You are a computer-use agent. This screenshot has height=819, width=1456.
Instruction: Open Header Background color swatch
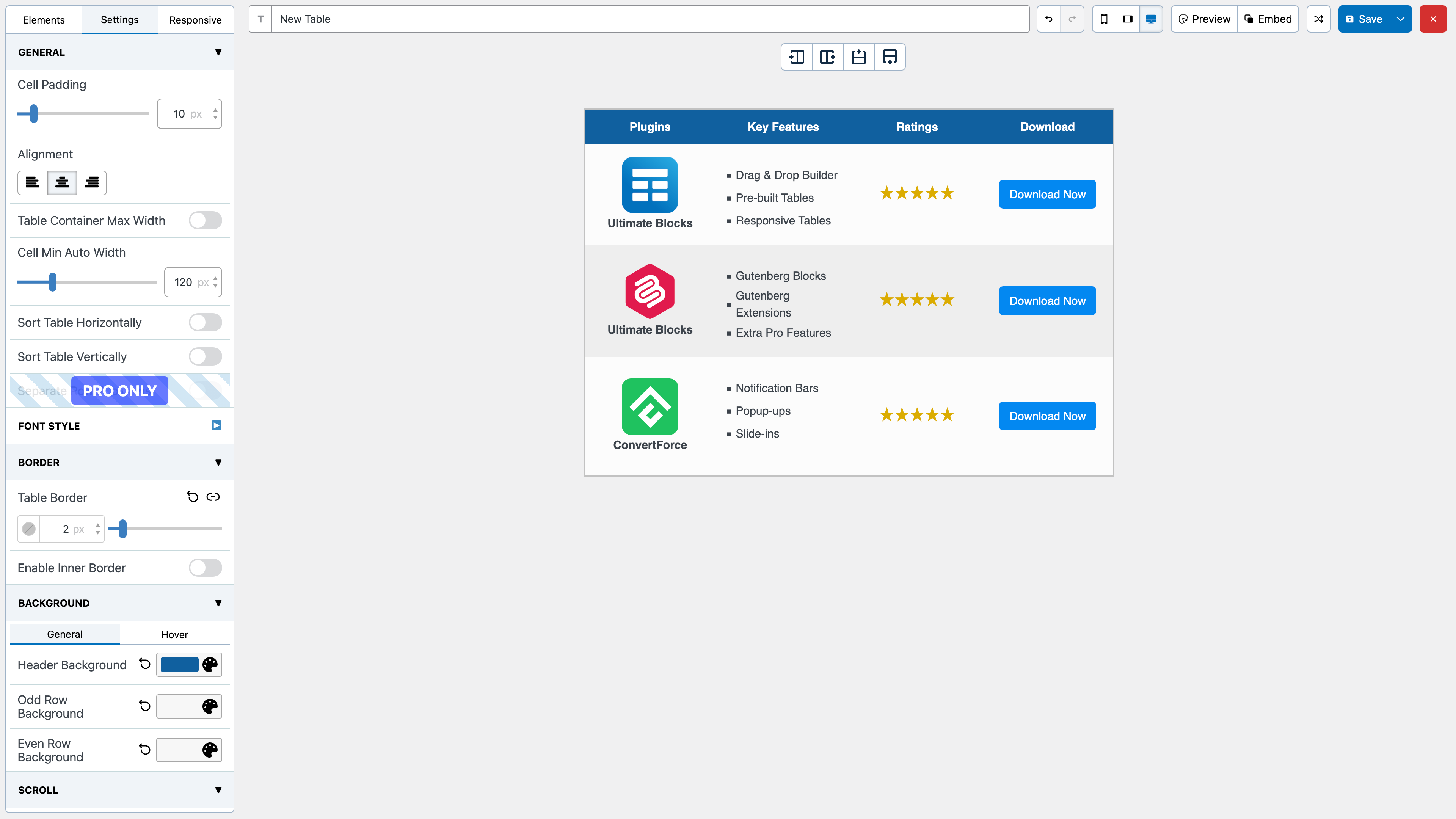[180, 665]
